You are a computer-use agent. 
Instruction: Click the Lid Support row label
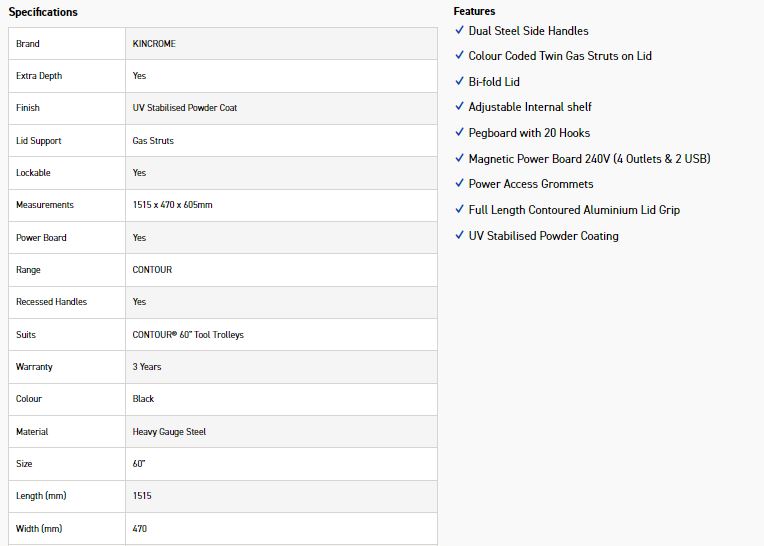[x=38, y=141]
